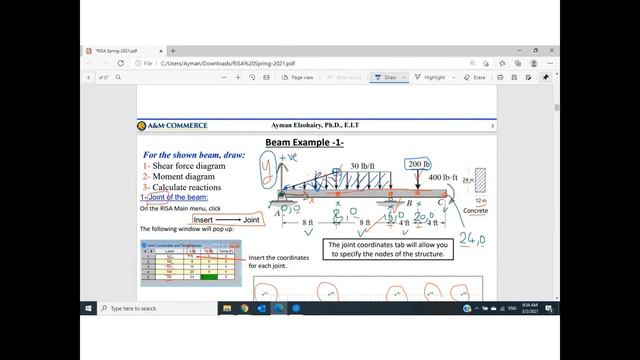Click the Joint Coordinates window thumbnail image
The width and height of the screenshot is (640, 360).
(x=191, y=263)
